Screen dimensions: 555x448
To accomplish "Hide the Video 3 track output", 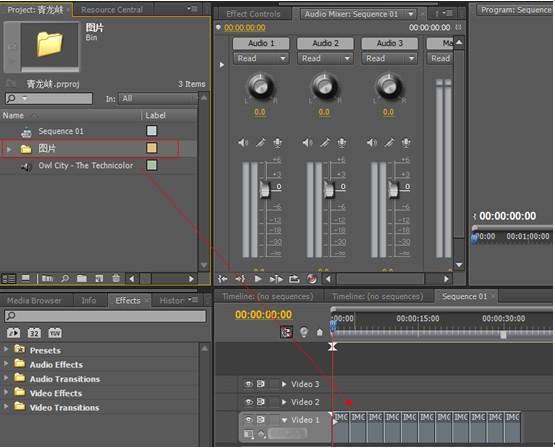I will coord(249,384).
